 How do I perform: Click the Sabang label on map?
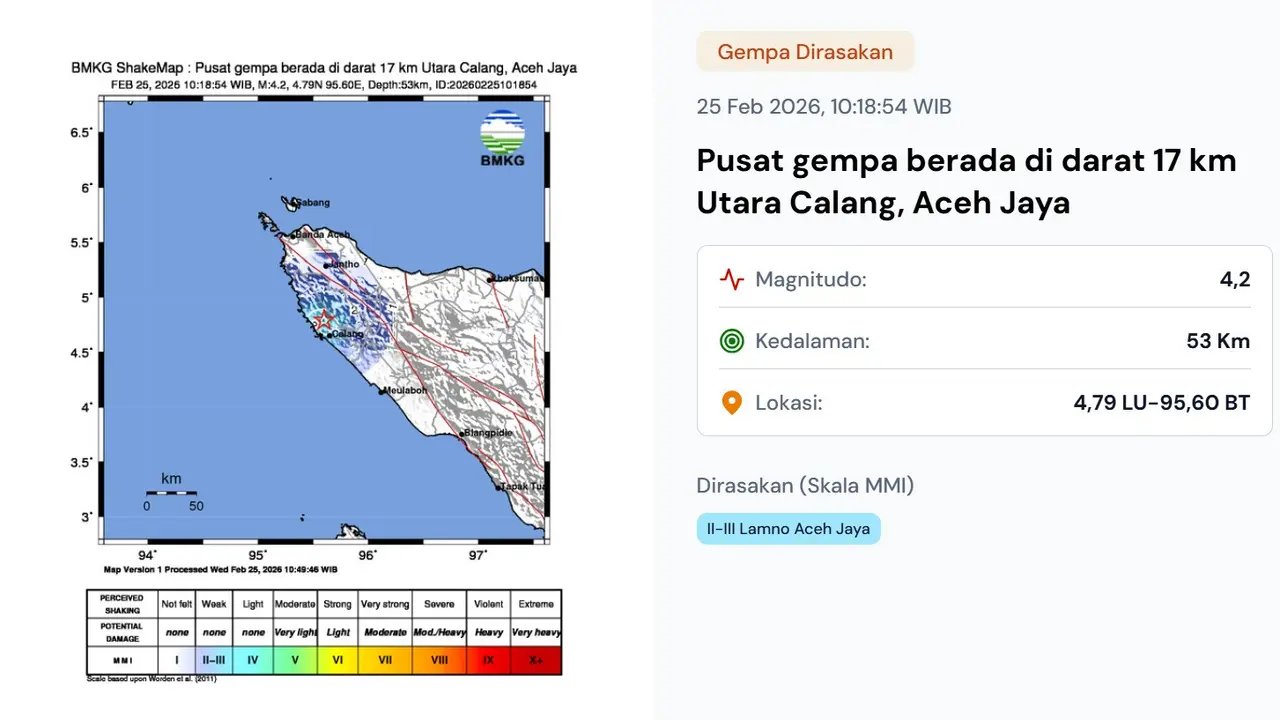[x=312, y=203]
